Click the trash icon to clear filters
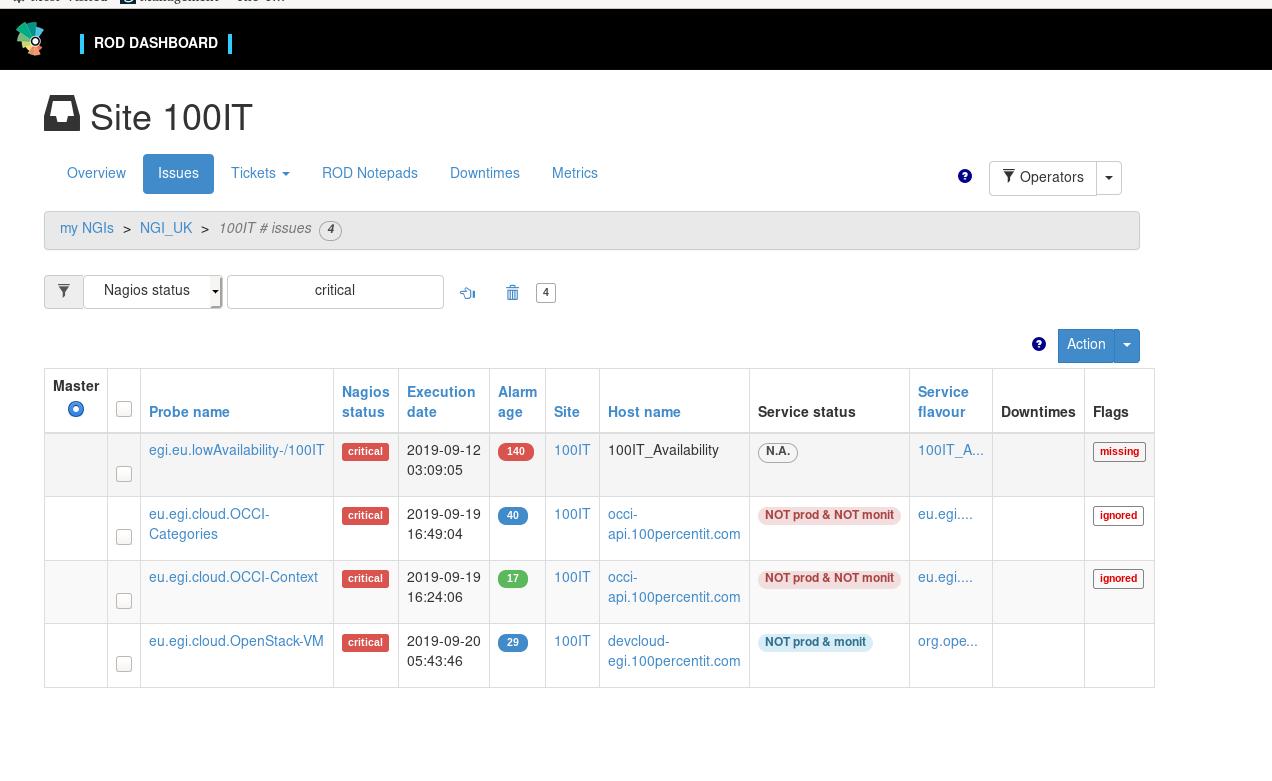 pyautogui.click(x=512, y=293)
